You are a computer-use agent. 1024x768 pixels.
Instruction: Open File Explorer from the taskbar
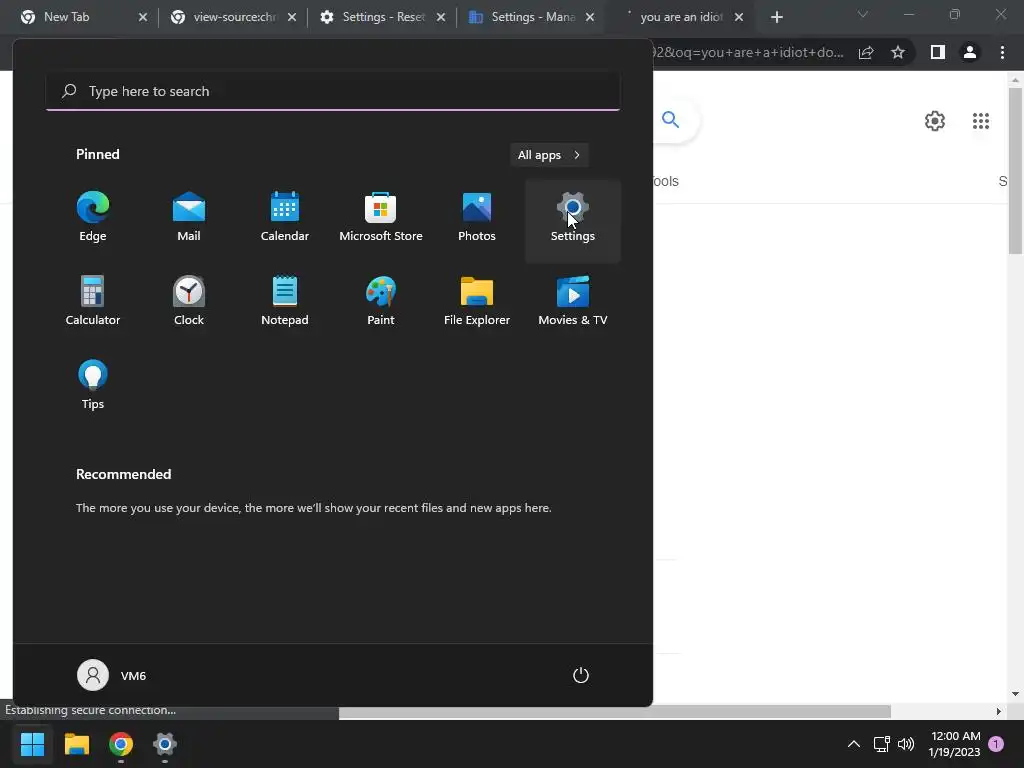coord(76,744)
